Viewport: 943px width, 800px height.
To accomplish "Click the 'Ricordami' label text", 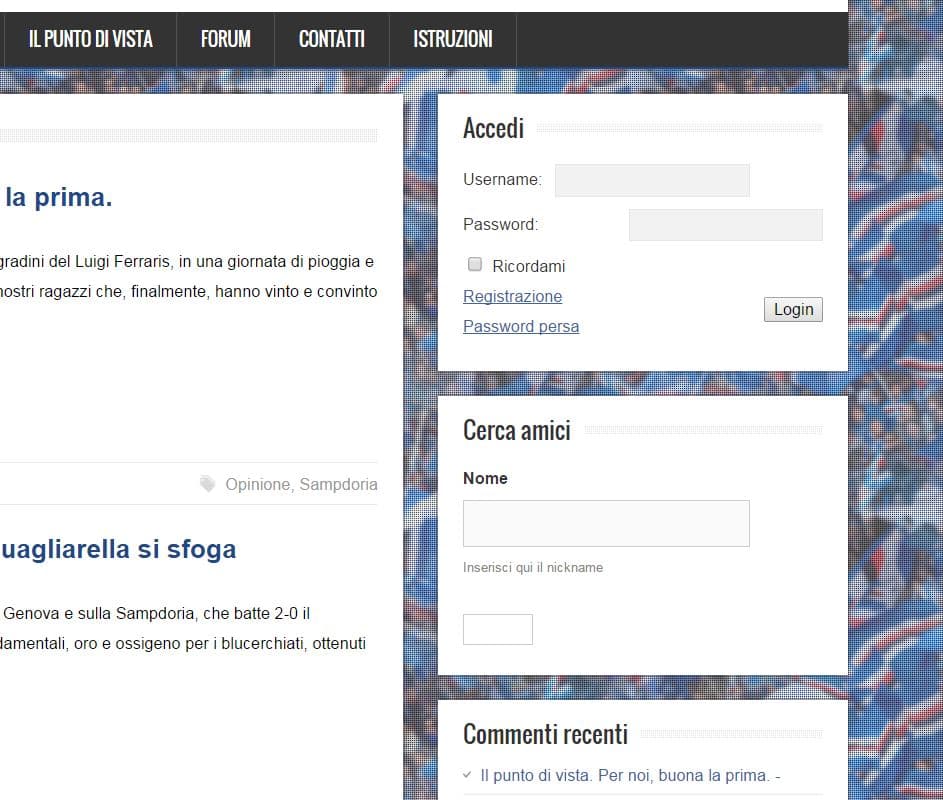I will [x=529, y=266].
